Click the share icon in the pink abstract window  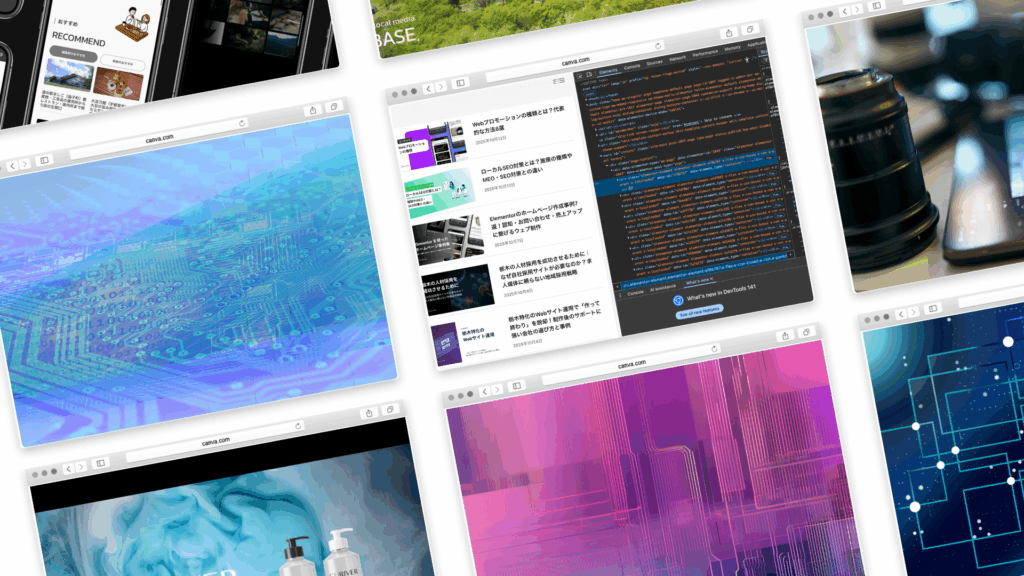783,337
